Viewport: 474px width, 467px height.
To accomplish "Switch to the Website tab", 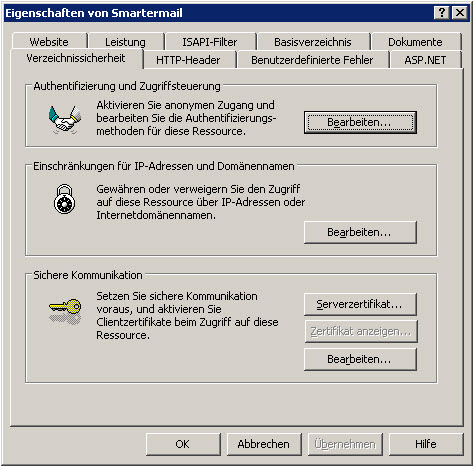I will [x=49, y=42].
